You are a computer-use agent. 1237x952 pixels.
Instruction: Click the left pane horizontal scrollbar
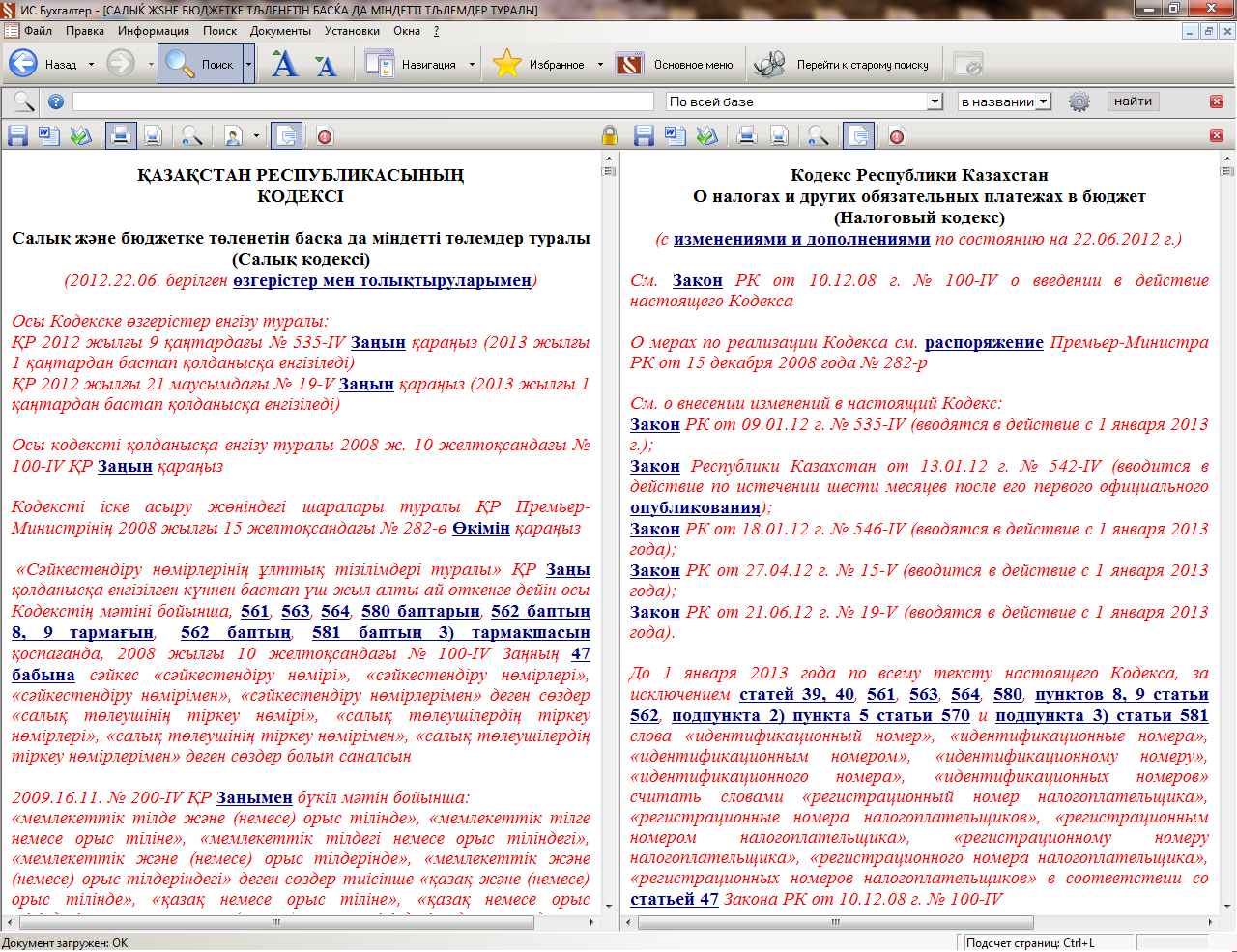pos(300,922)
